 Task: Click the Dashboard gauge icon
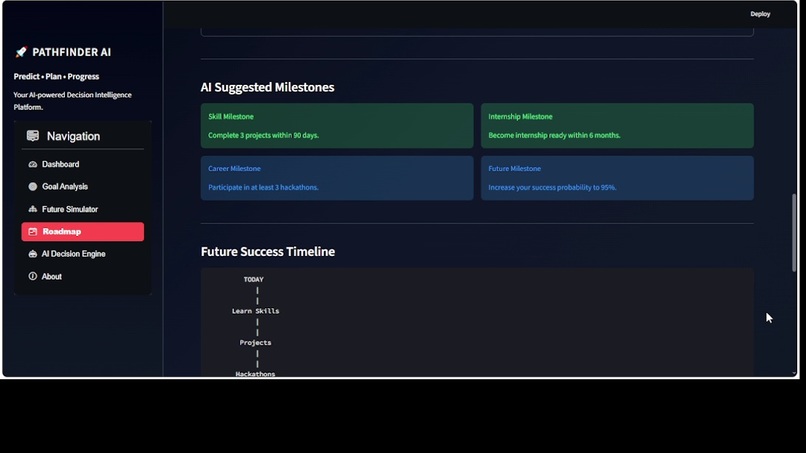33,165
